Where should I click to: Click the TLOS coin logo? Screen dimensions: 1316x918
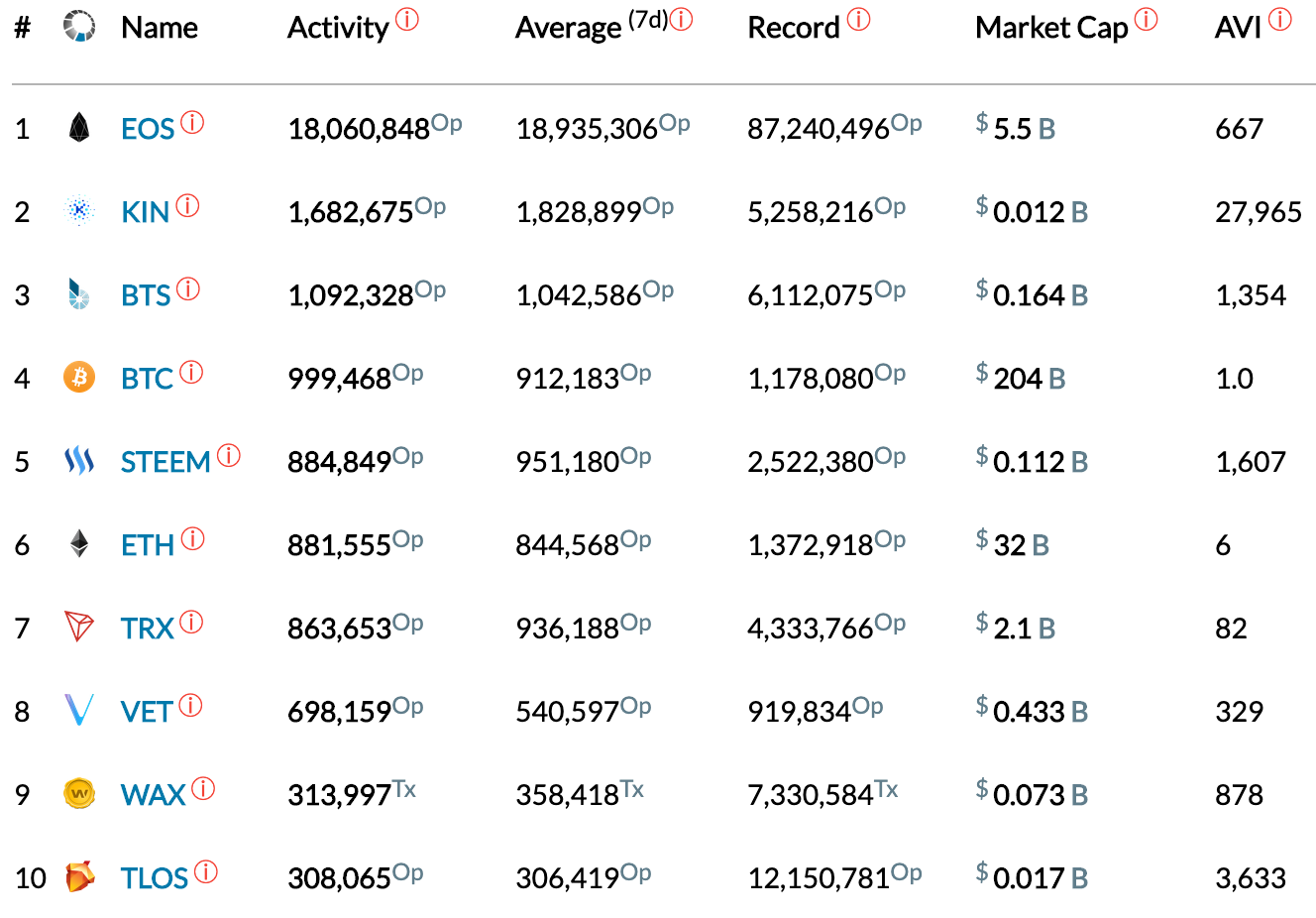[x=79, y=877]
